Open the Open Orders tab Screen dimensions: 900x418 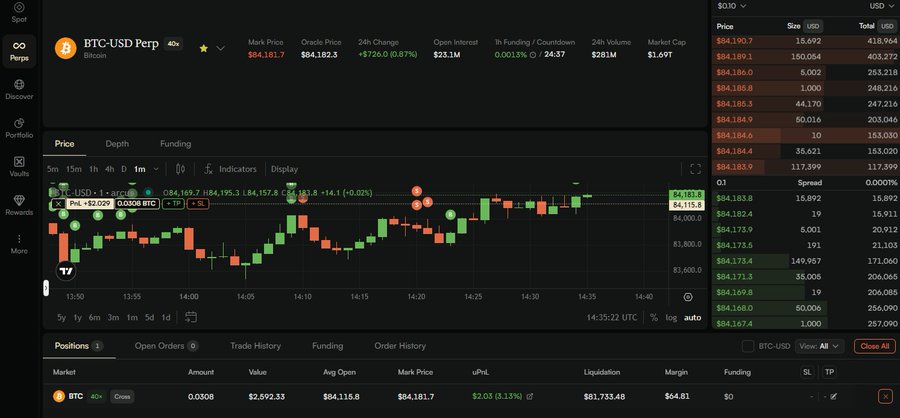click(166, 346)
